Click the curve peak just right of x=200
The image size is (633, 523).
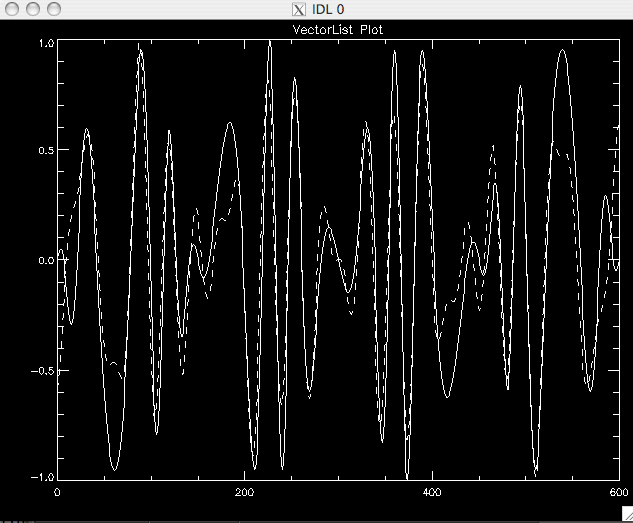click(x=269, y=44)
